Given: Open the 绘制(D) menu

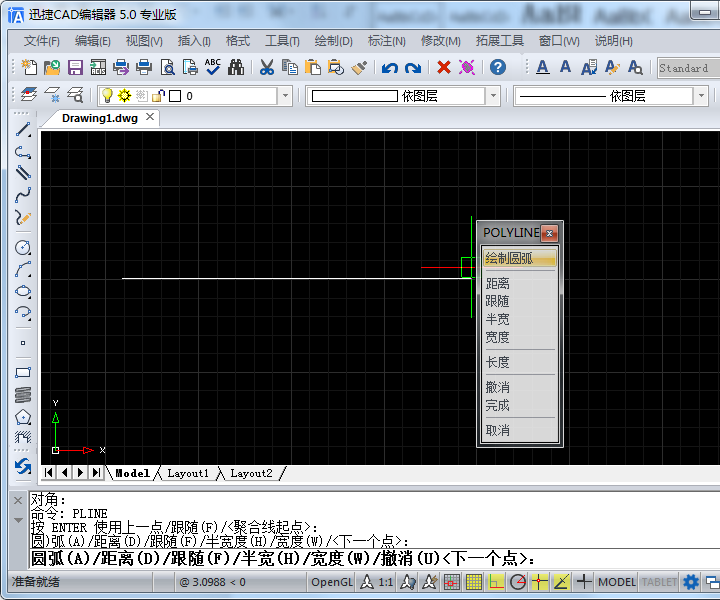Looking at the screenshot, I should (x=333, y=41).
